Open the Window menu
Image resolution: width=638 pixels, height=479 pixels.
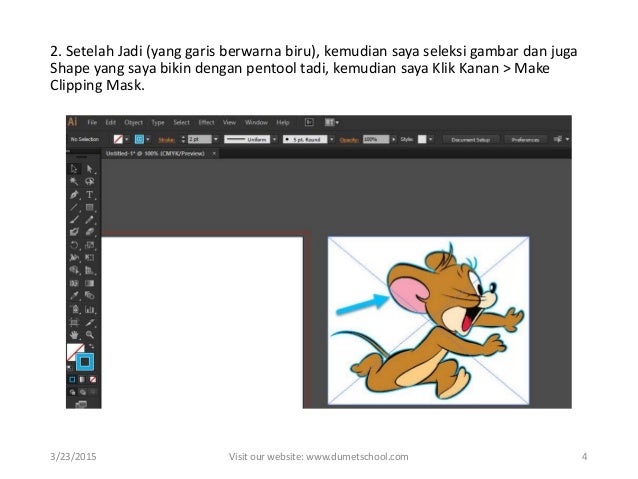click(x=256, y=122)
